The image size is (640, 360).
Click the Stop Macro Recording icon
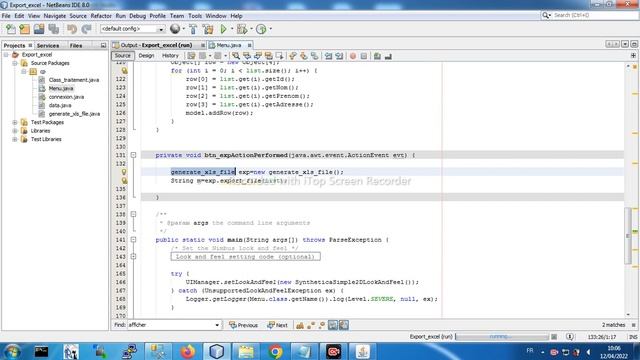[x=364, y=56]
